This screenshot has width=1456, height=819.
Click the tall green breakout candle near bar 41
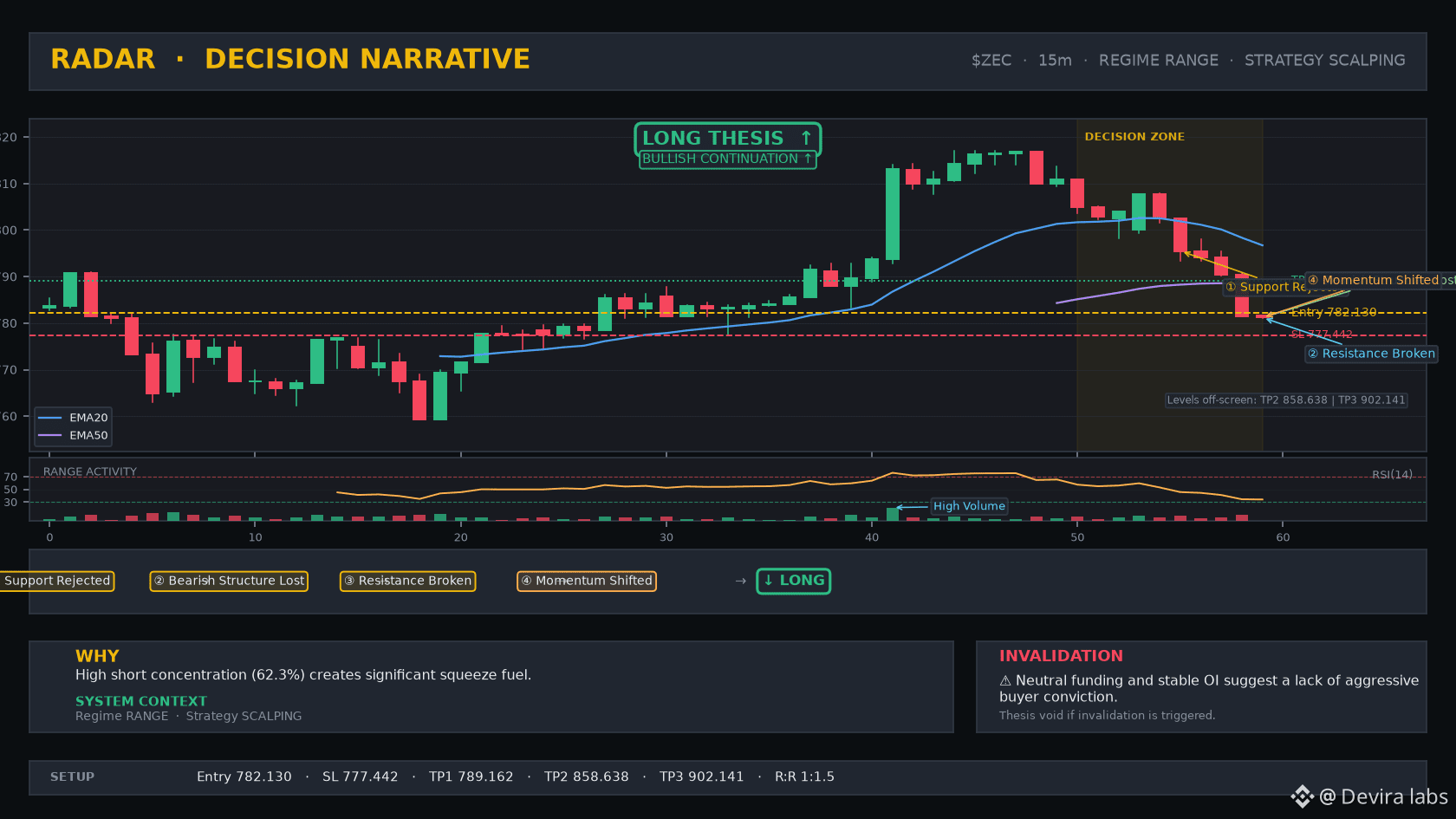893,213
